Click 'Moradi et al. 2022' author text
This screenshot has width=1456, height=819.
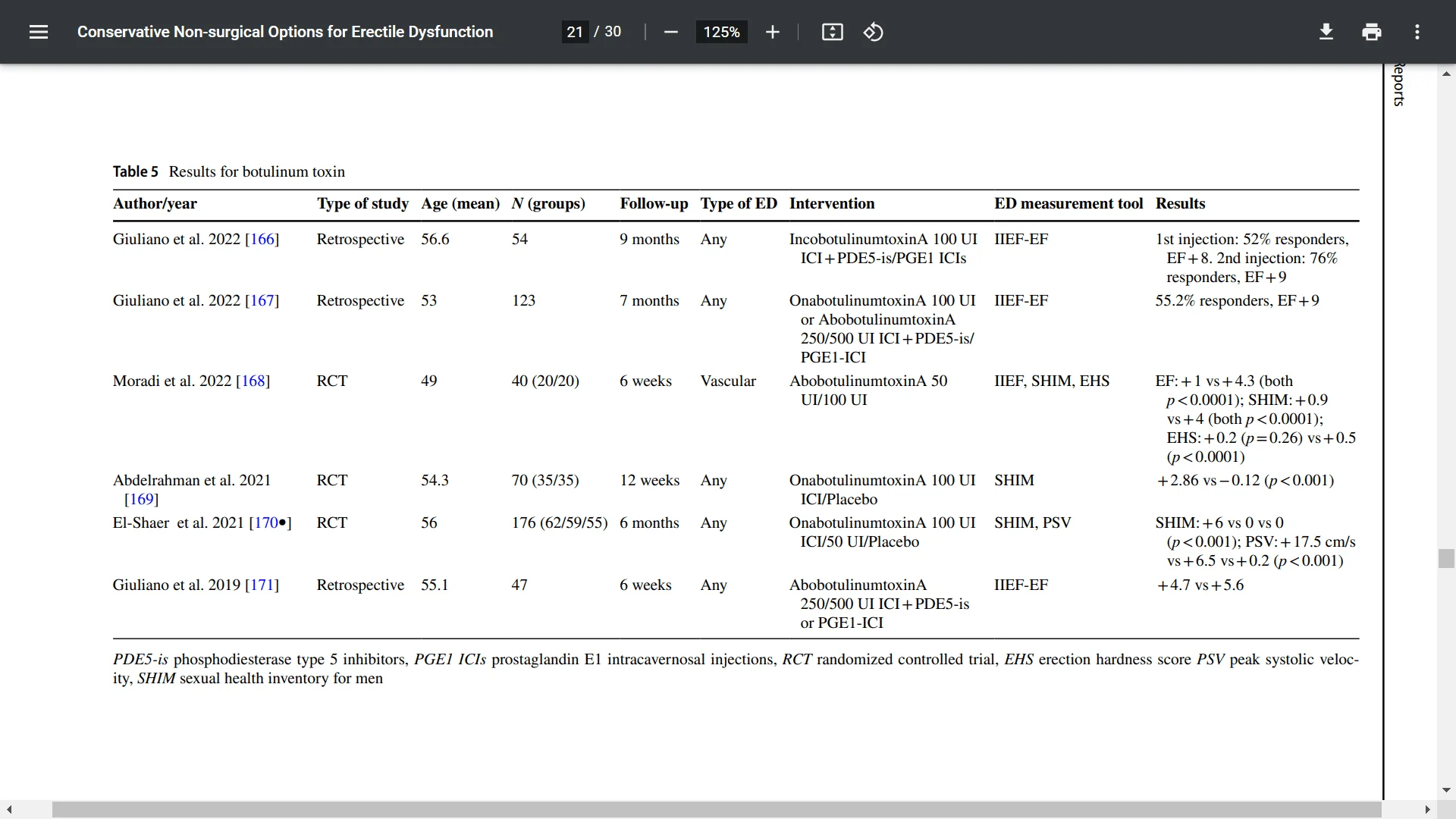(172, 381)
